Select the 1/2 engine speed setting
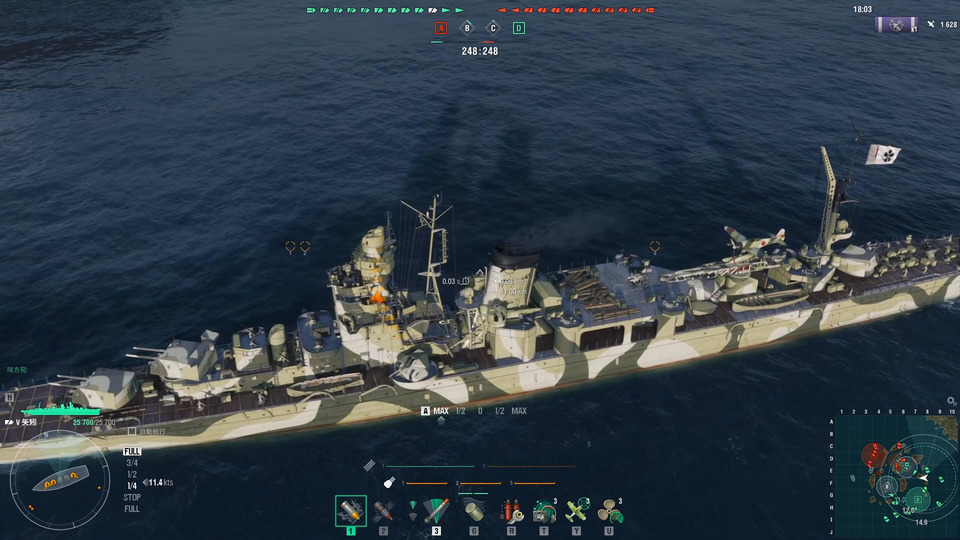This screenshot has width=960, height=540. [132, 474]
